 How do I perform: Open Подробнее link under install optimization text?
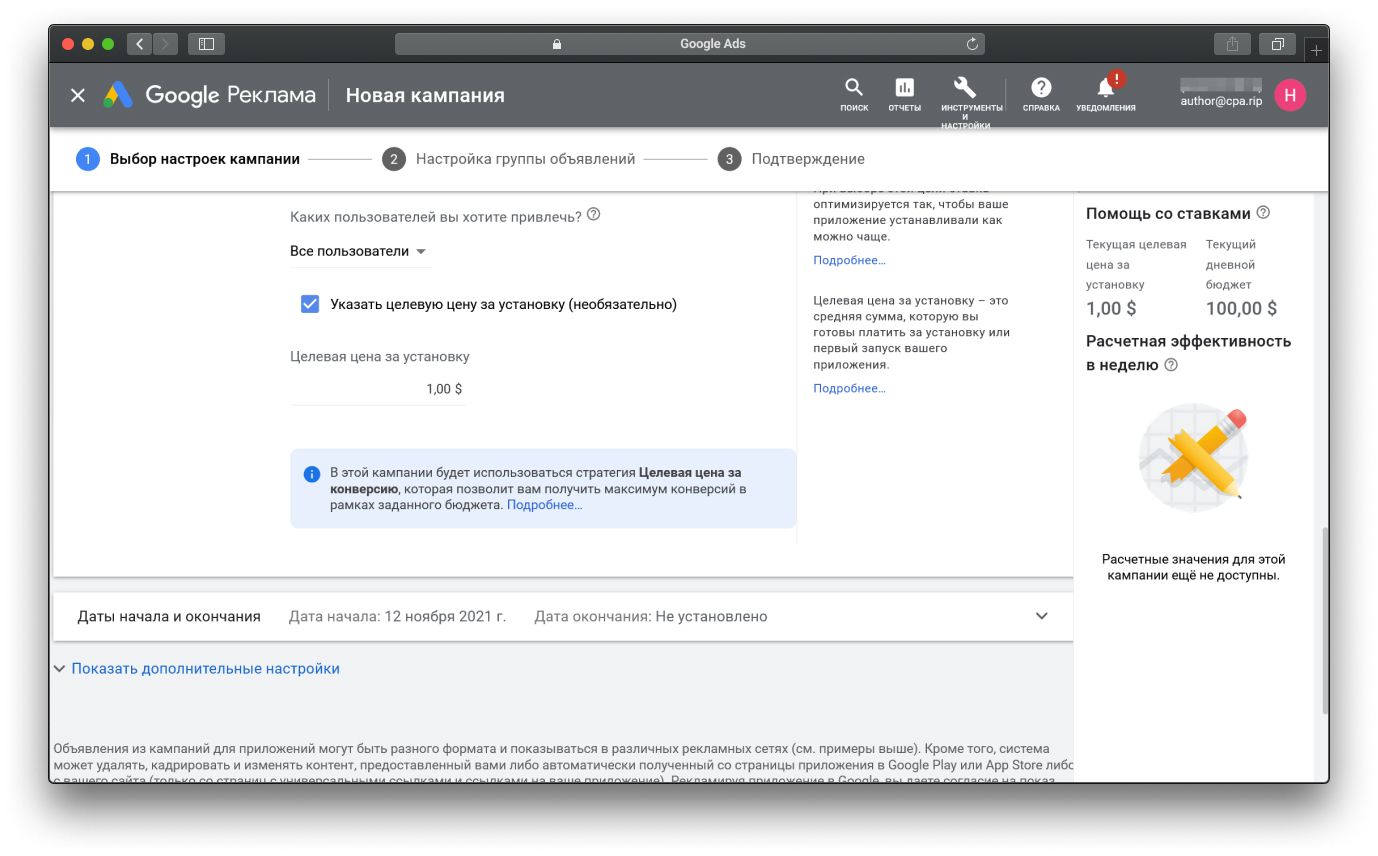coord(849,260)
